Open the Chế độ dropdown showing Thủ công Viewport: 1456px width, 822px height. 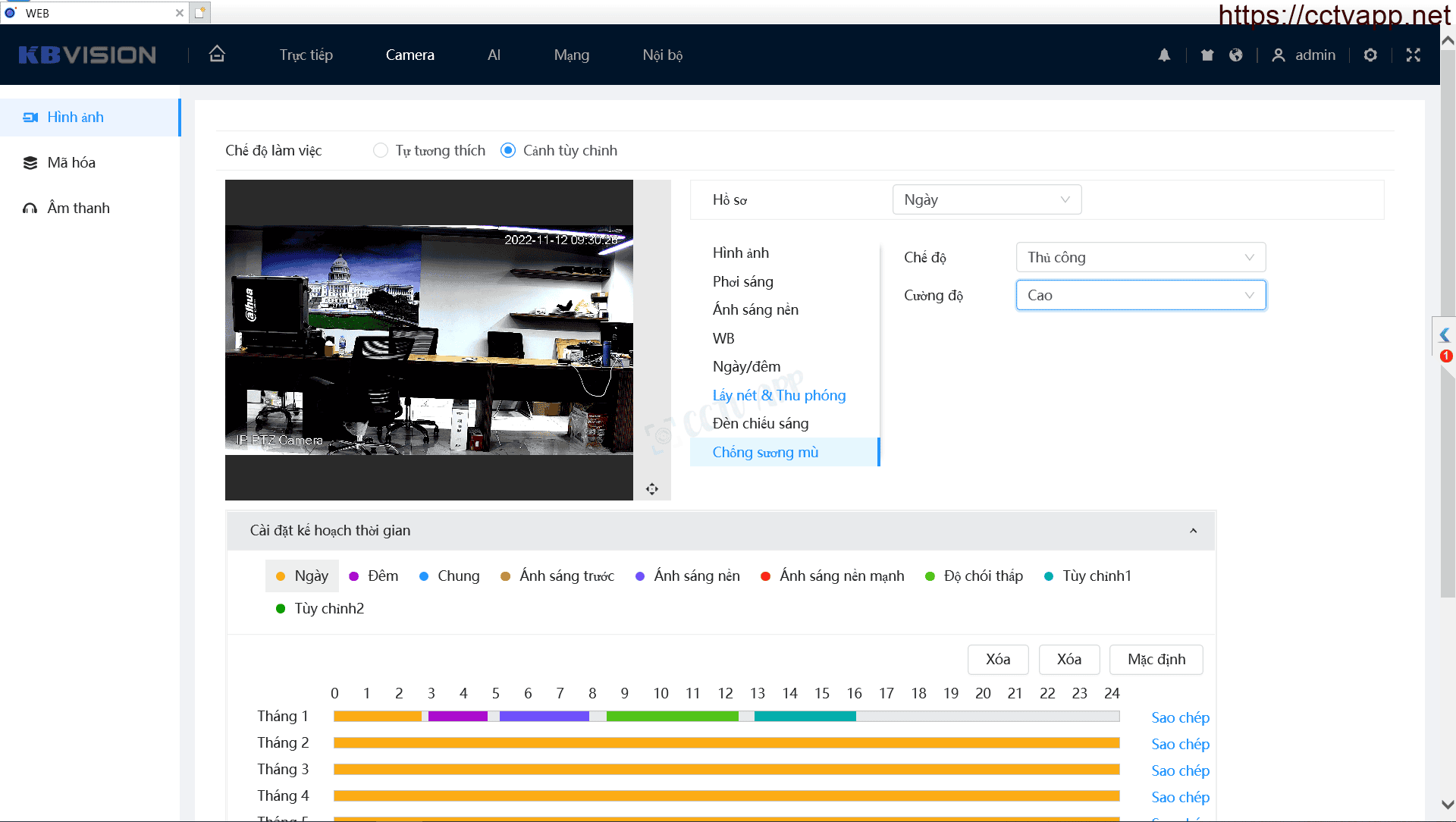(1140, 258)
